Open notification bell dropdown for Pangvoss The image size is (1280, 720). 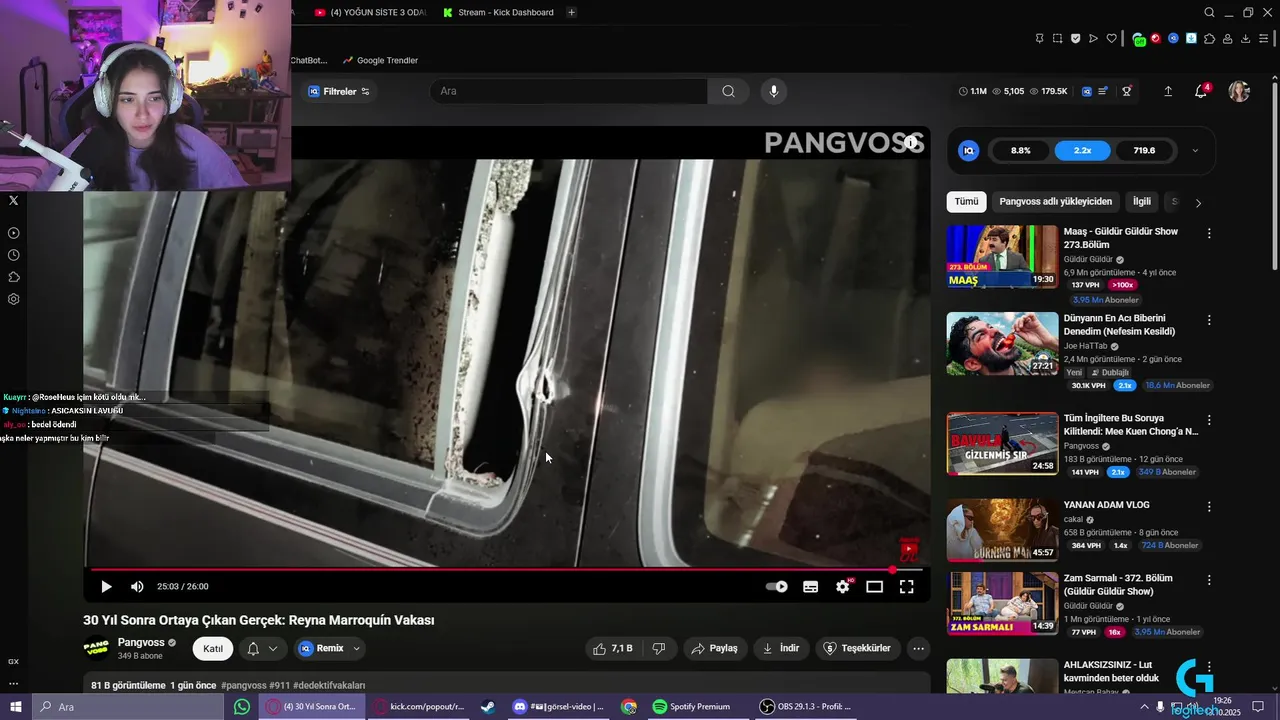pos(263,649)
